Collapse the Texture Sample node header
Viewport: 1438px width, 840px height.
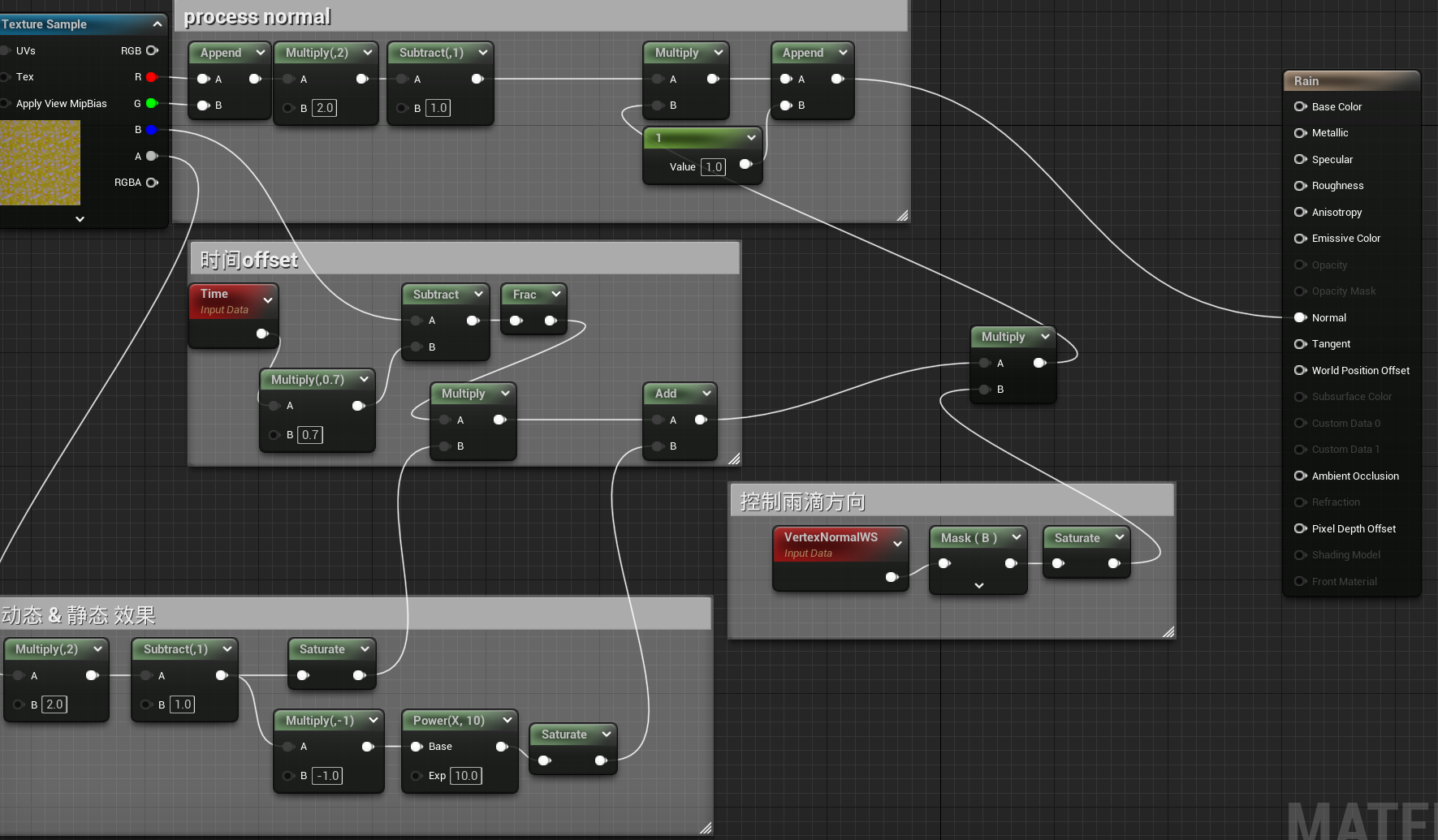click(x=158, y=24)
